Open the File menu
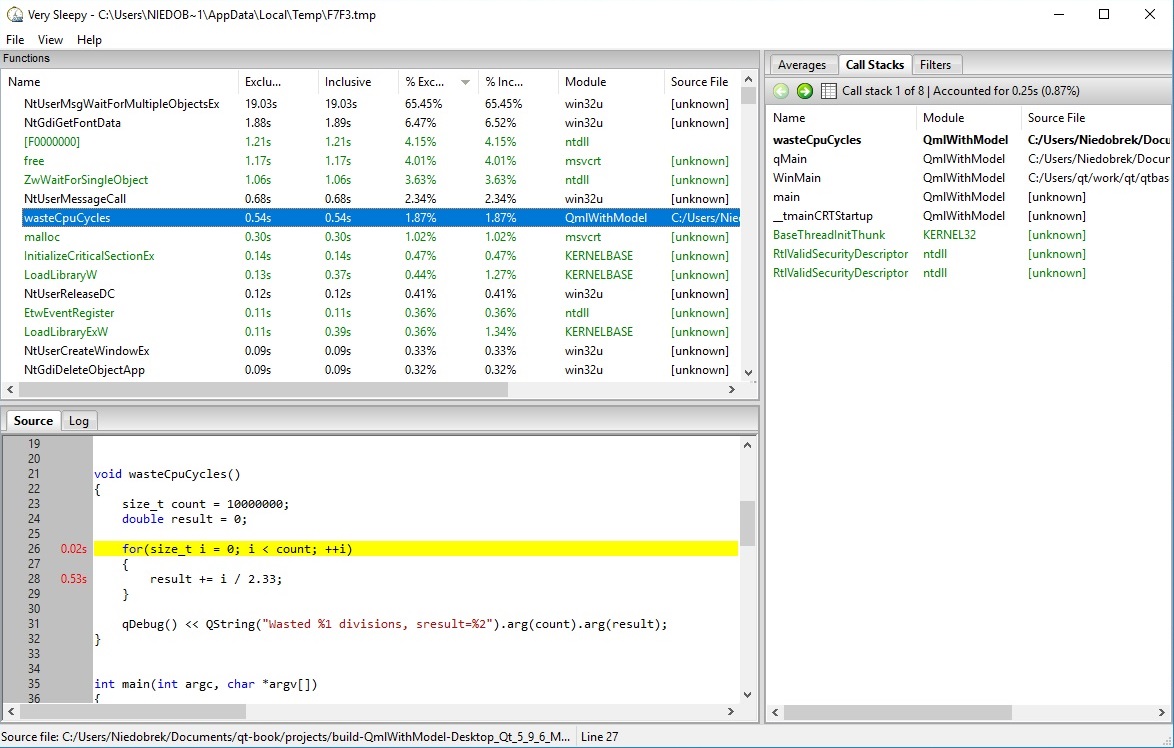The image size is (1174, 748). (15, 40)
